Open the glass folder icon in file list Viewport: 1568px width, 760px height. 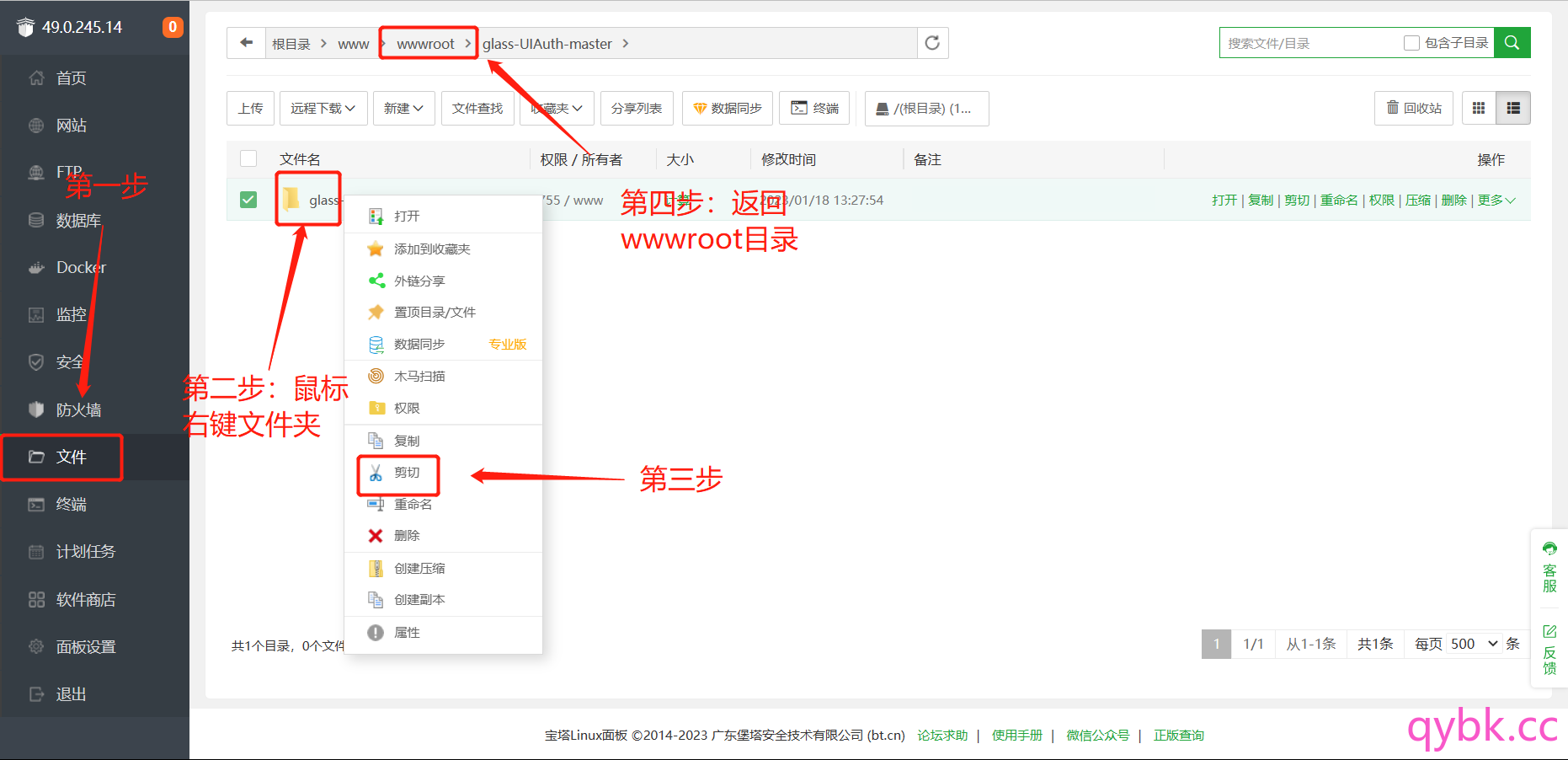click(x=291, y=199)
